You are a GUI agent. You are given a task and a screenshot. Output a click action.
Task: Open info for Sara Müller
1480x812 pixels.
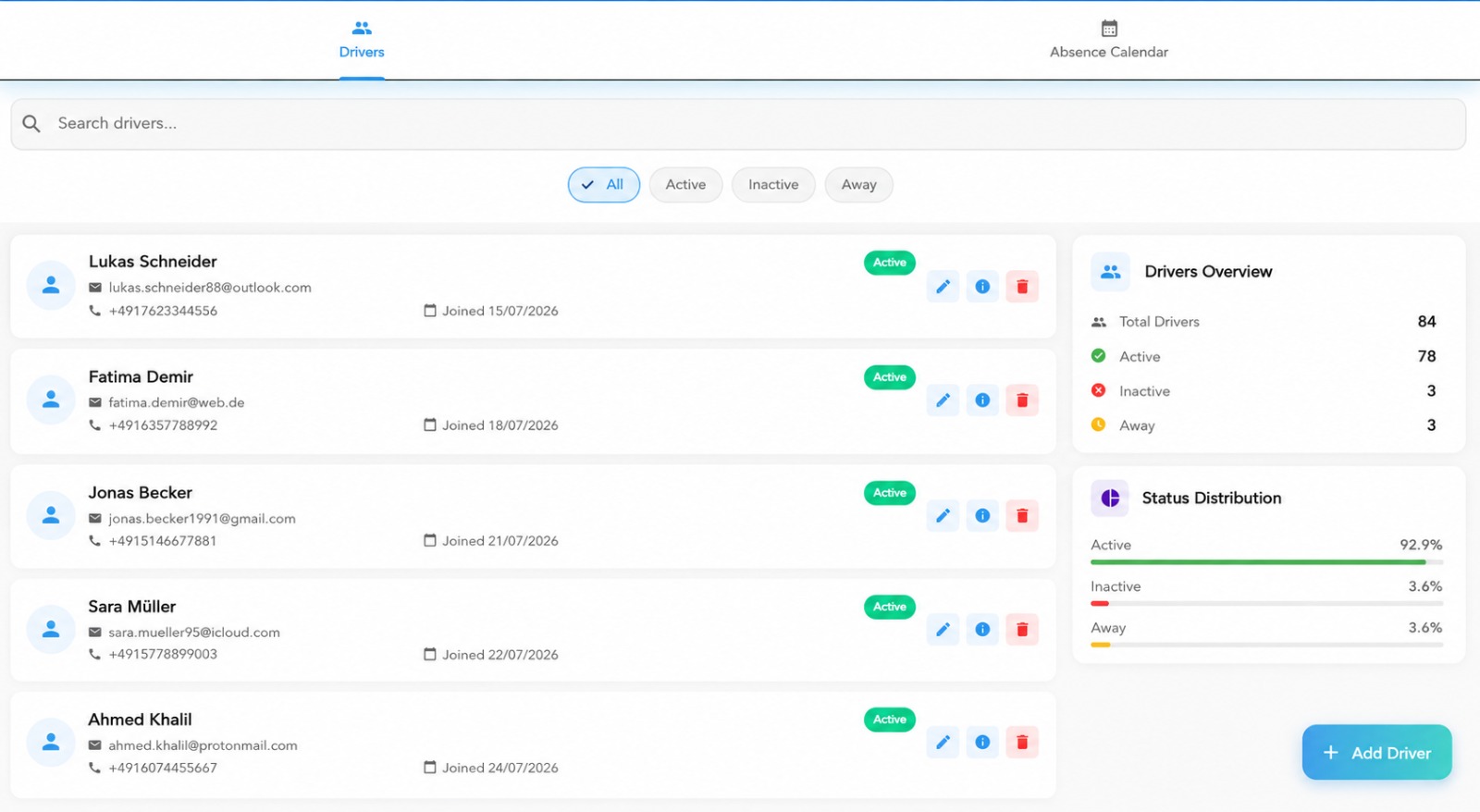tap(982, 630)
